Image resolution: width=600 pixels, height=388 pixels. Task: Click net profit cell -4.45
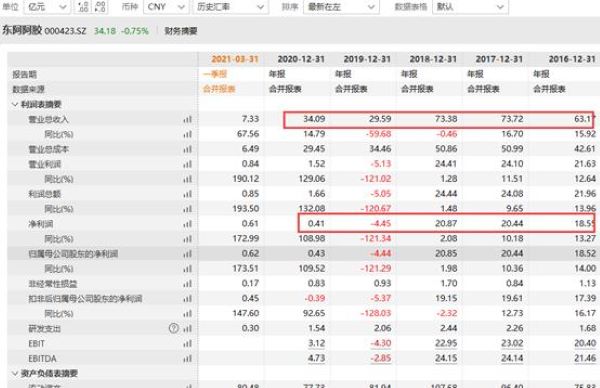(x=381, y=223)
